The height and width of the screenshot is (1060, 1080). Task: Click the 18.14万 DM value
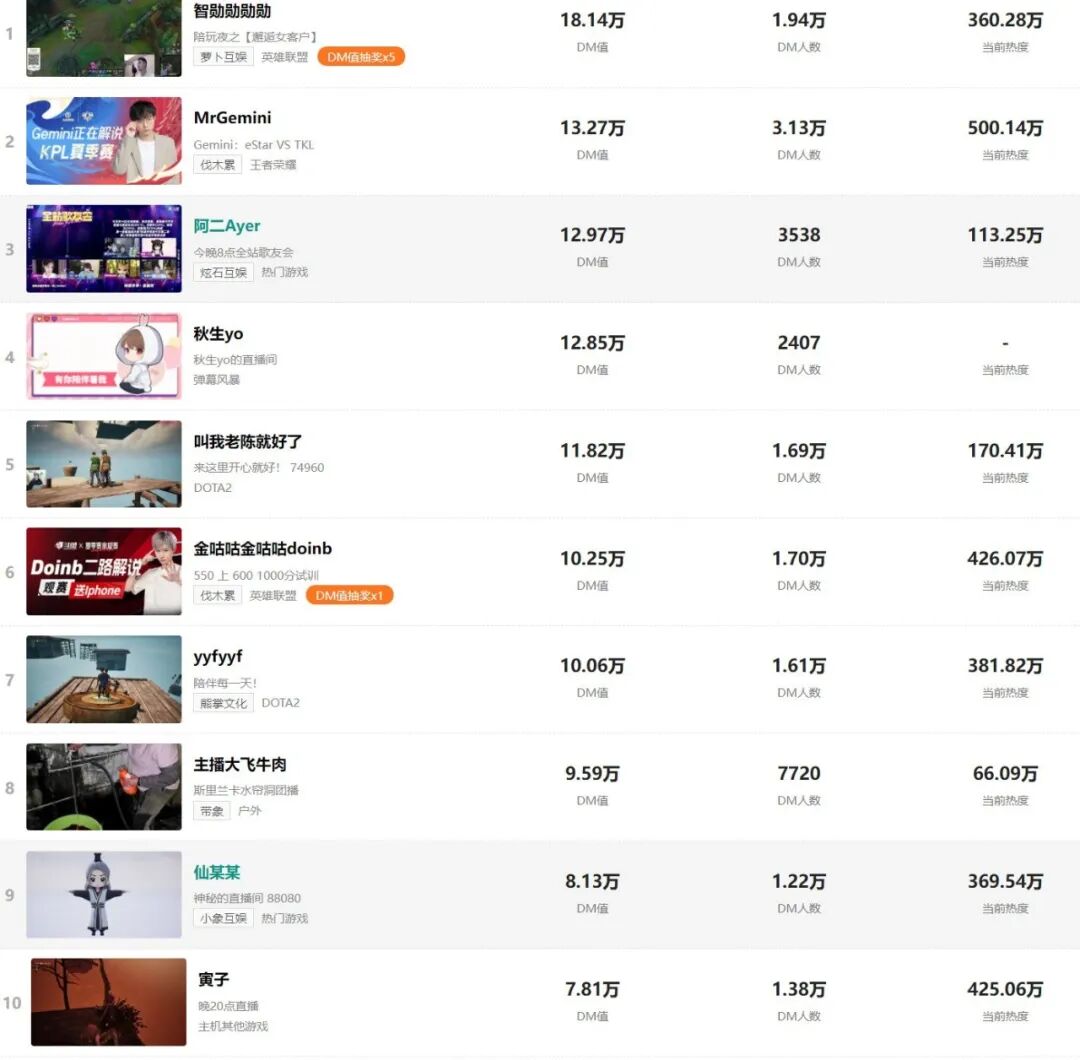pos(592,20)
